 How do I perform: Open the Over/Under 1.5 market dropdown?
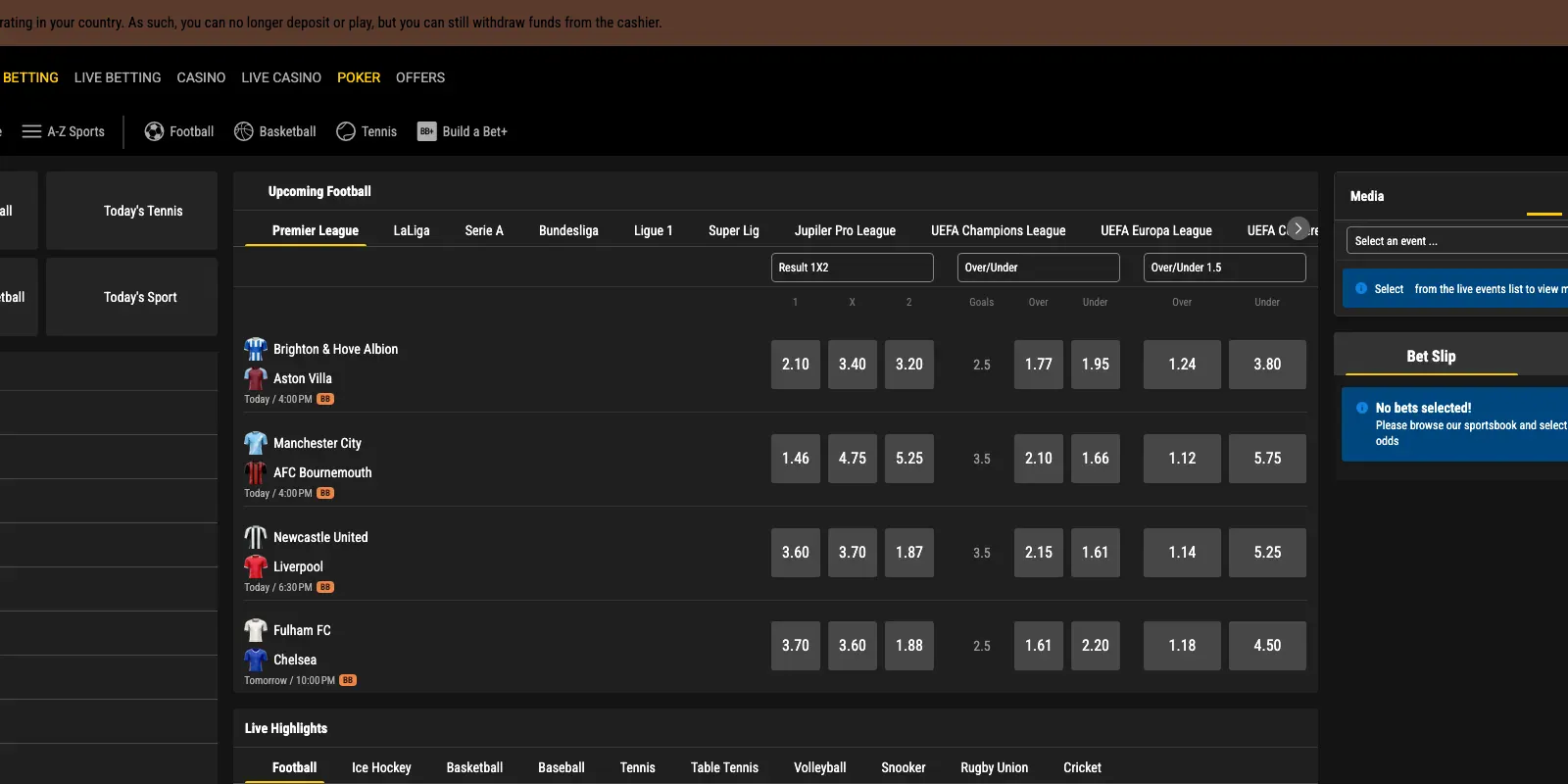1225,268
